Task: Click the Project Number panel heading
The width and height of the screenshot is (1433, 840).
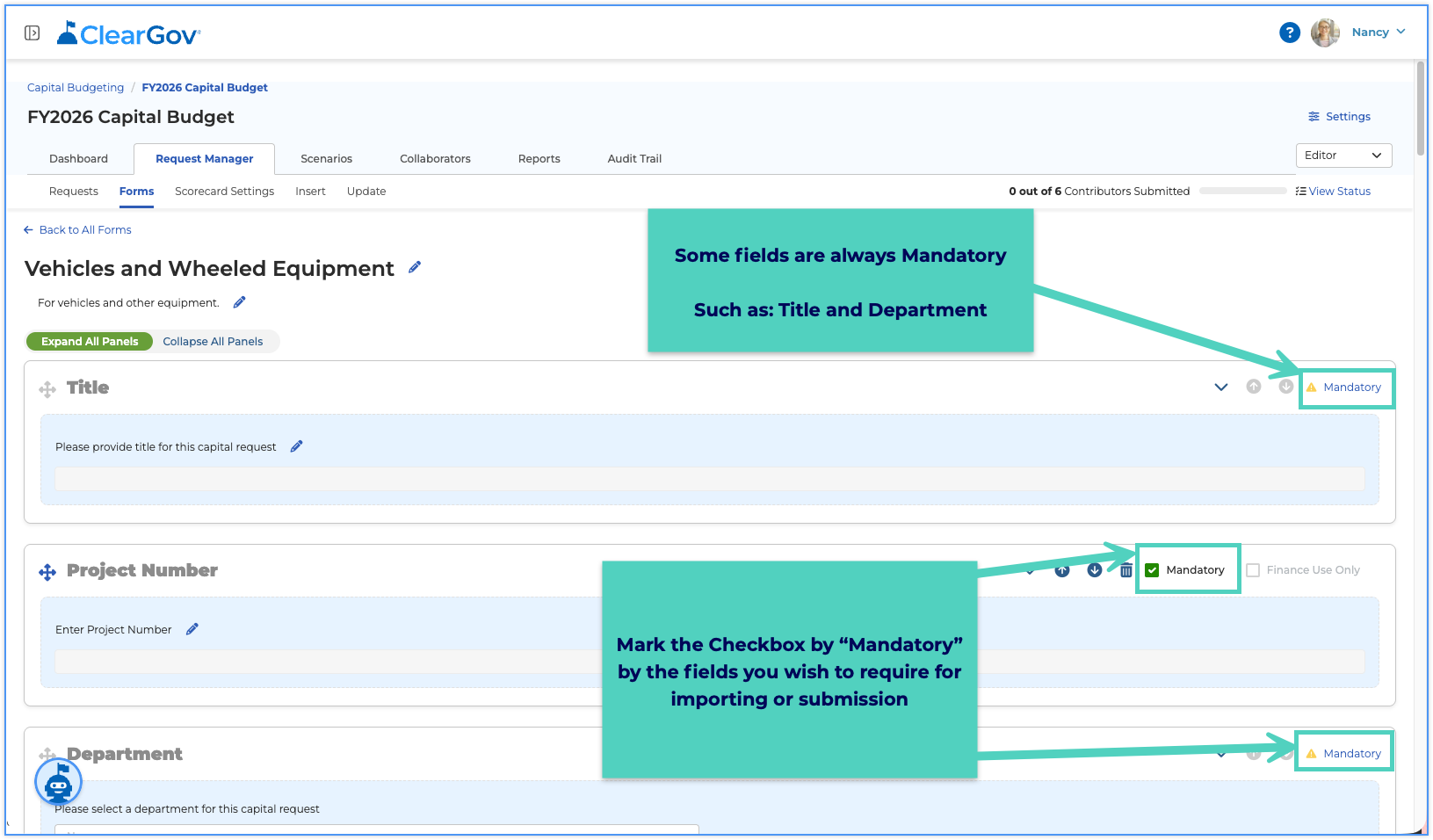Action: pyautogui.click(x=142, y=570)
